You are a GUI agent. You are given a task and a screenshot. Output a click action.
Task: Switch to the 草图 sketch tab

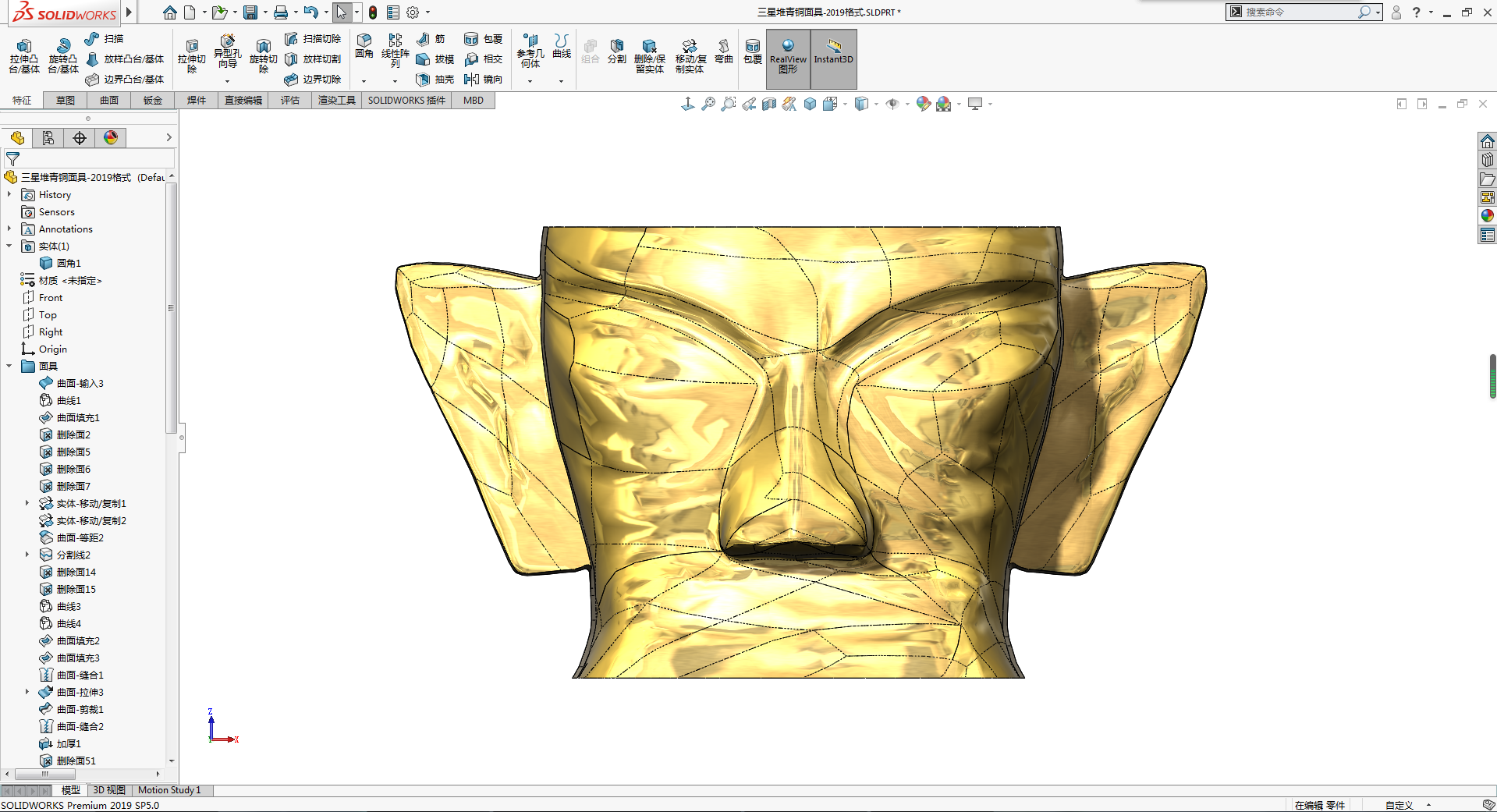click(66, 100)
